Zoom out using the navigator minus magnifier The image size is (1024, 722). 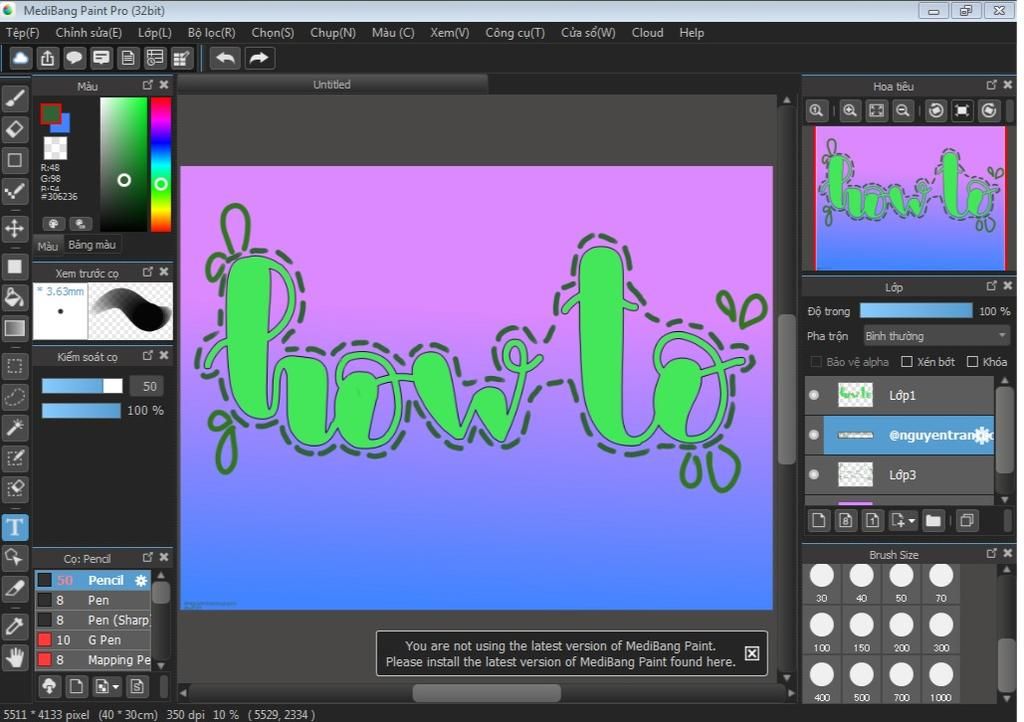tap(903, 110)
